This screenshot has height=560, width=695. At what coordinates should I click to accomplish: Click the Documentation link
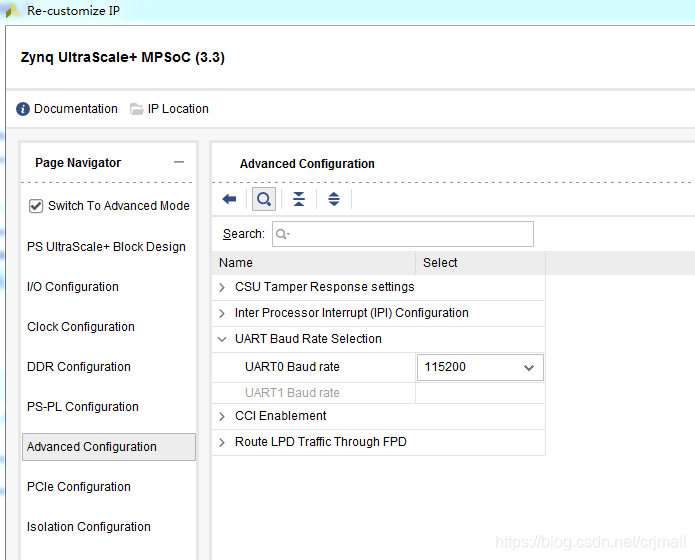coord(76,109)
